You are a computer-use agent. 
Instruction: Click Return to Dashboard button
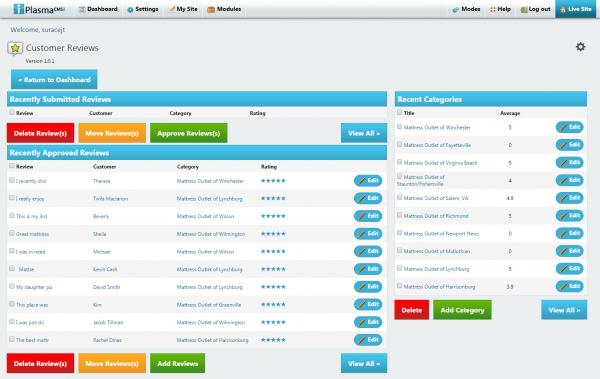click(54, 80)
